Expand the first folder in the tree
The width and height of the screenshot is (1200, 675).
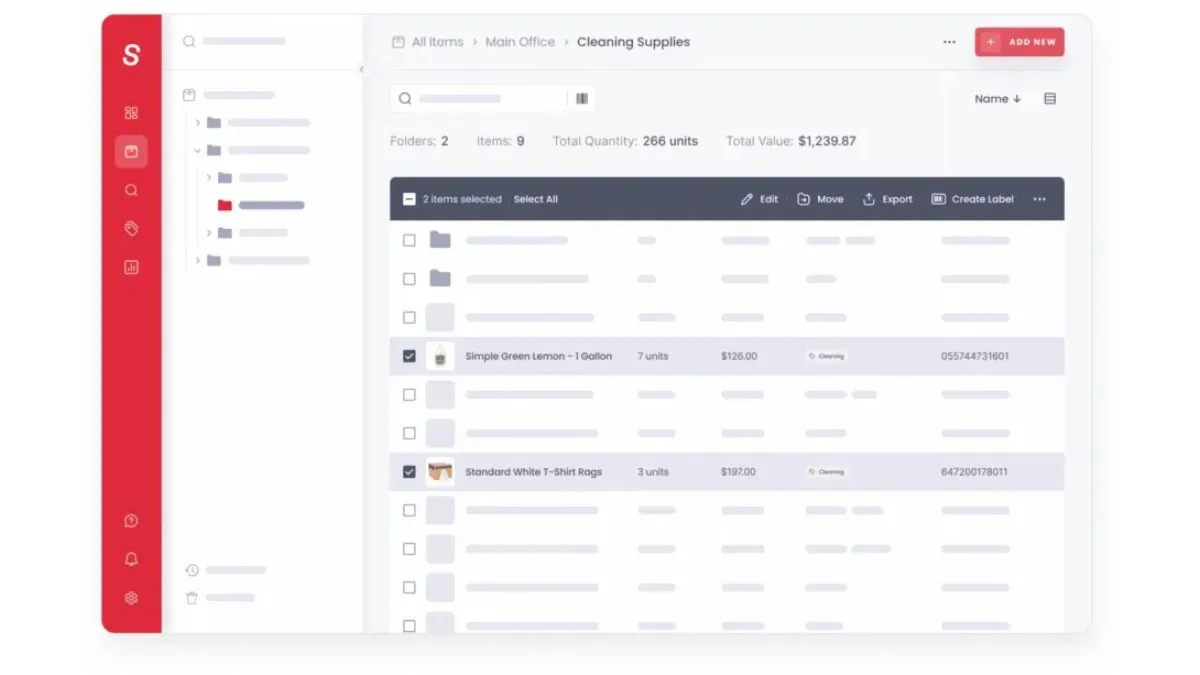[x=198, y=122]
